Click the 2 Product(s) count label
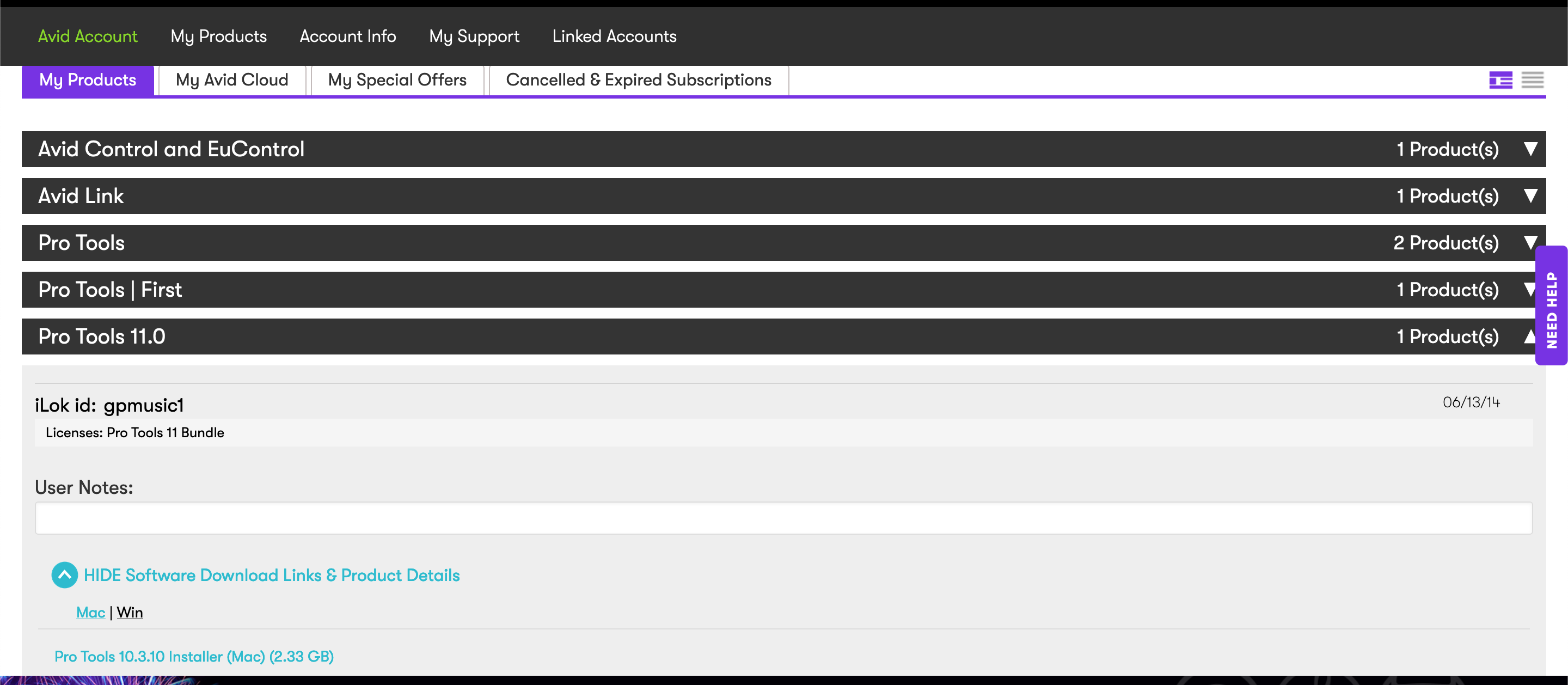Image resolution: width=1568 pixels, height=685 pixels. tap(1445, 242)
